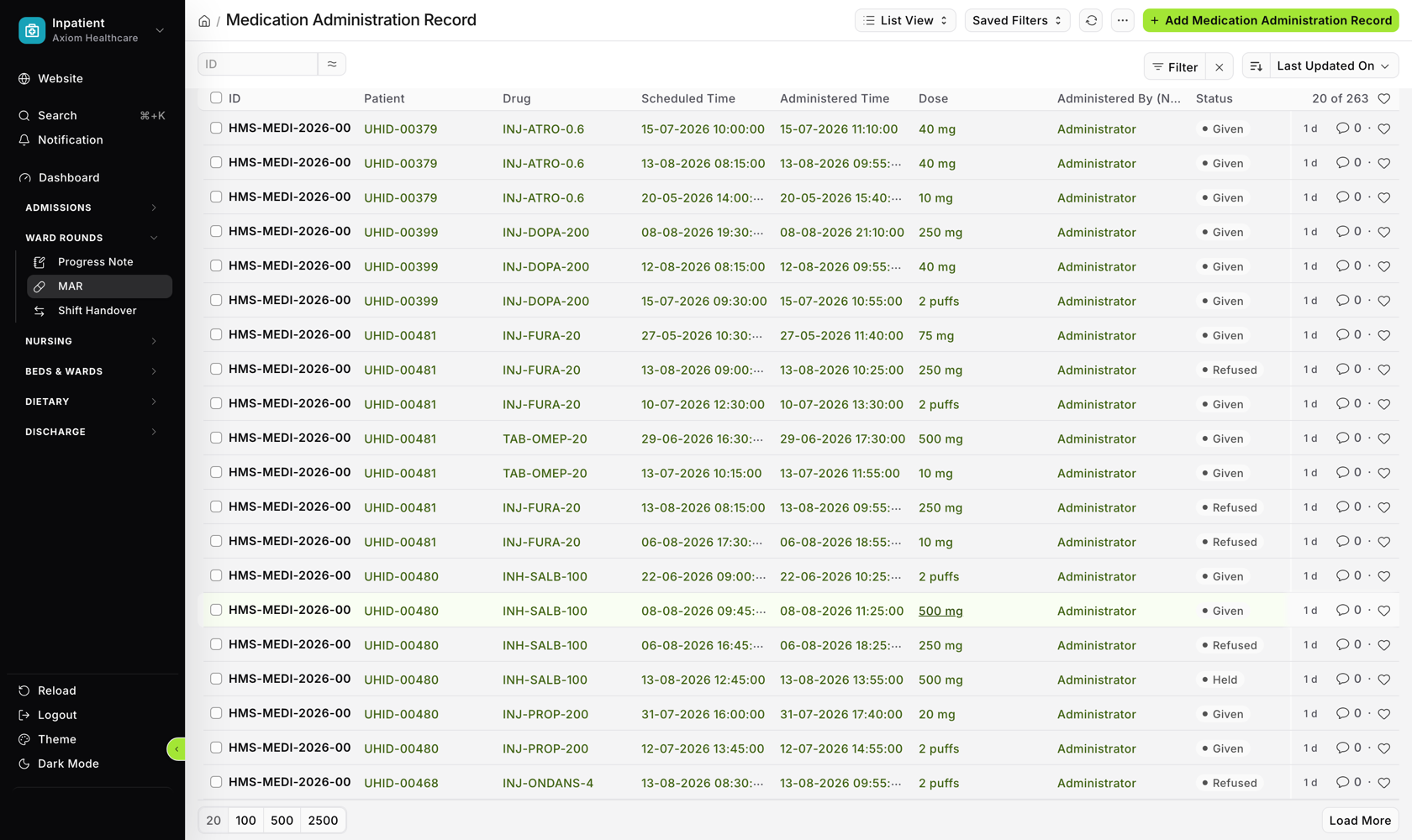Tick checkbox for INJ-PROP-200 20 mg row
Viewport: 1412px width, 840px height.
pos(216,713)
